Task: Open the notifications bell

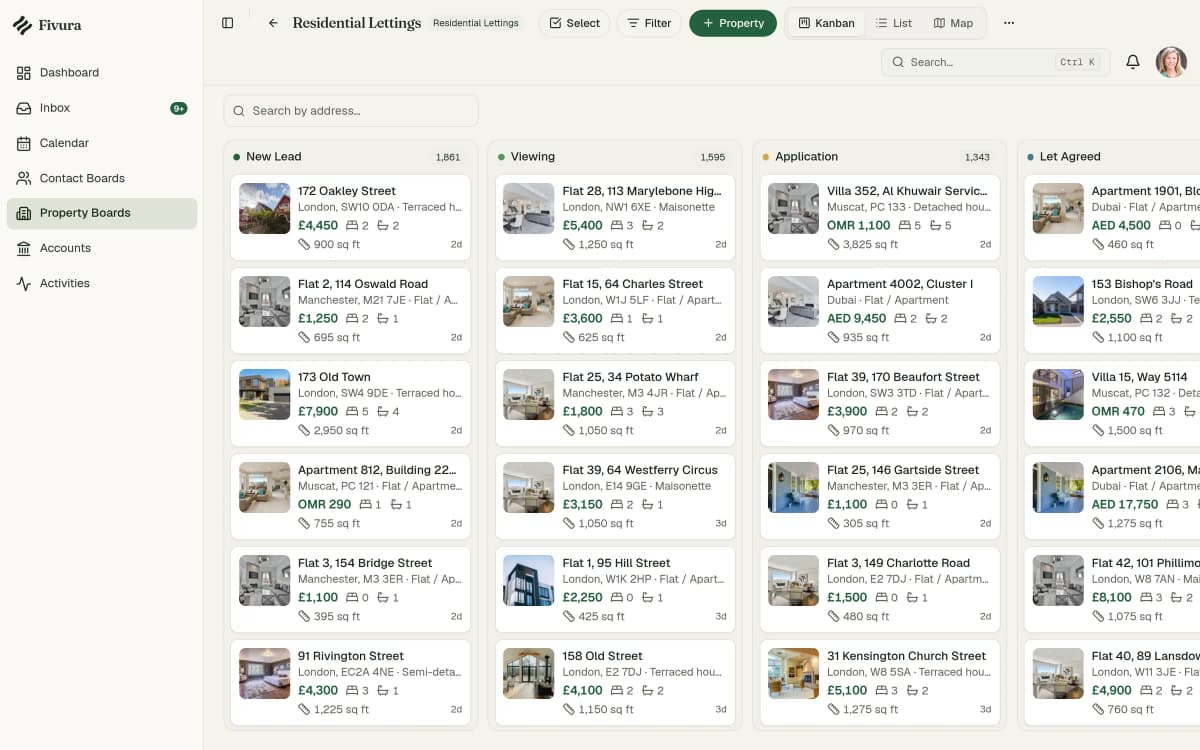Action: coord(1133,62)
